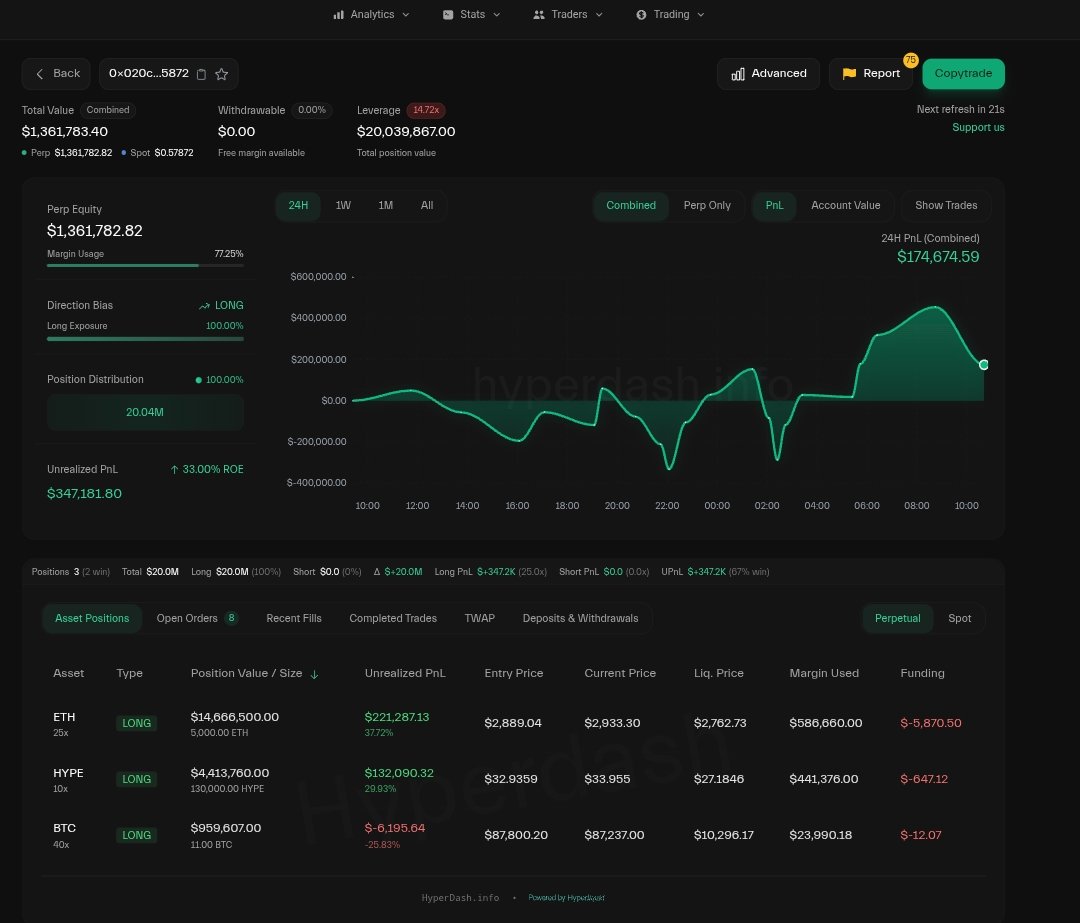This screenshot has height=923, width=1080.
Task: Click the Analytics bar chart icon
Action: pyautogui.click(x=339, y=15)
